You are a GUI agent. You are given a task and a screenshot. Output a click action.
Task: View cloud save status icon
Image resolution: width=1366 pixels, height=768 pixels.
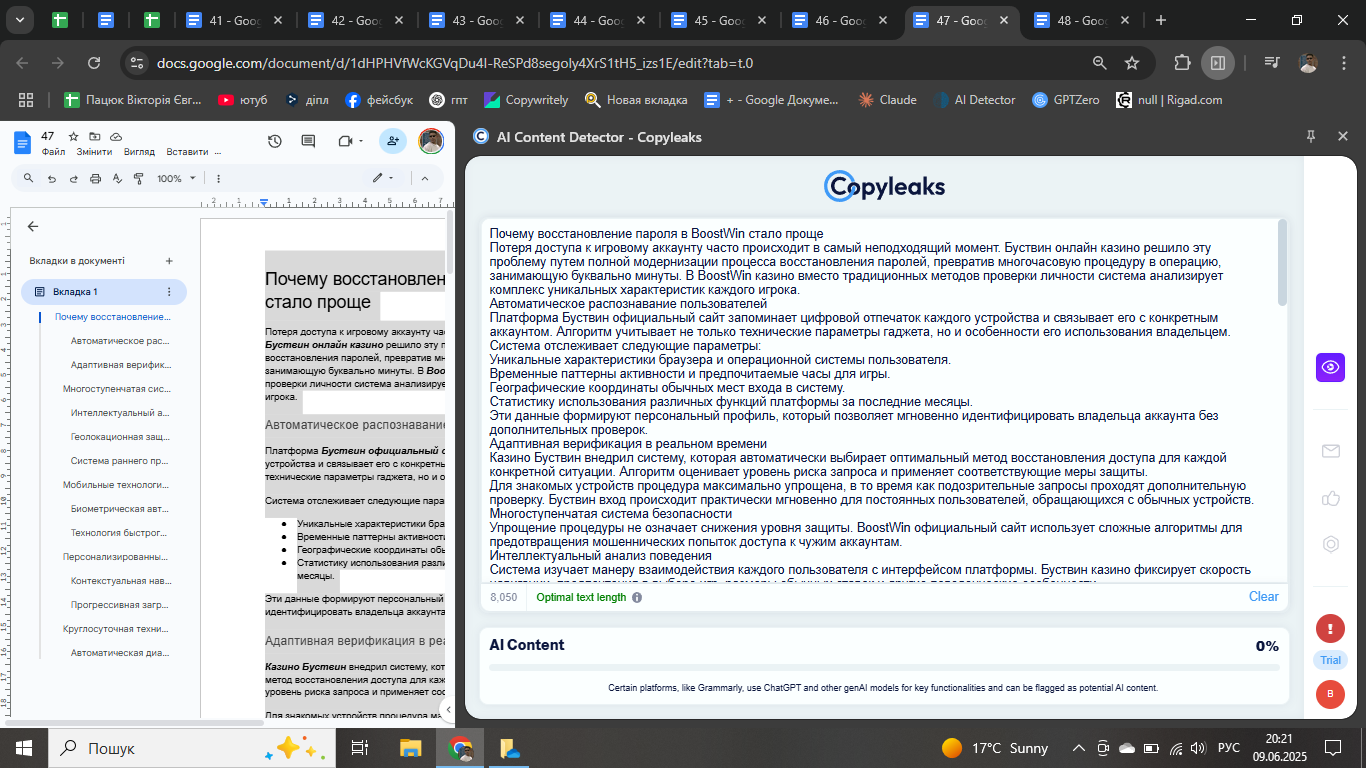(116, 136)
